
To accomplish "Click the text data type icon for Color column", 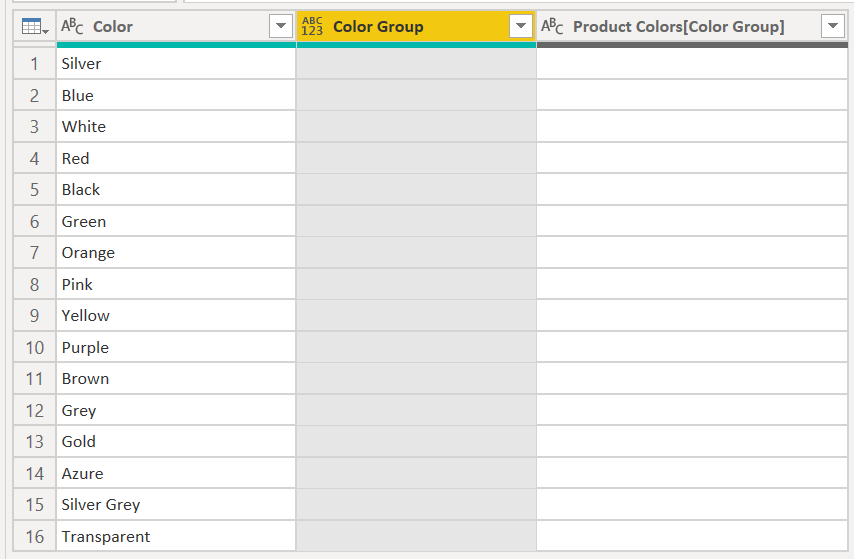I will pyautogui.click(x=72, y=27).
